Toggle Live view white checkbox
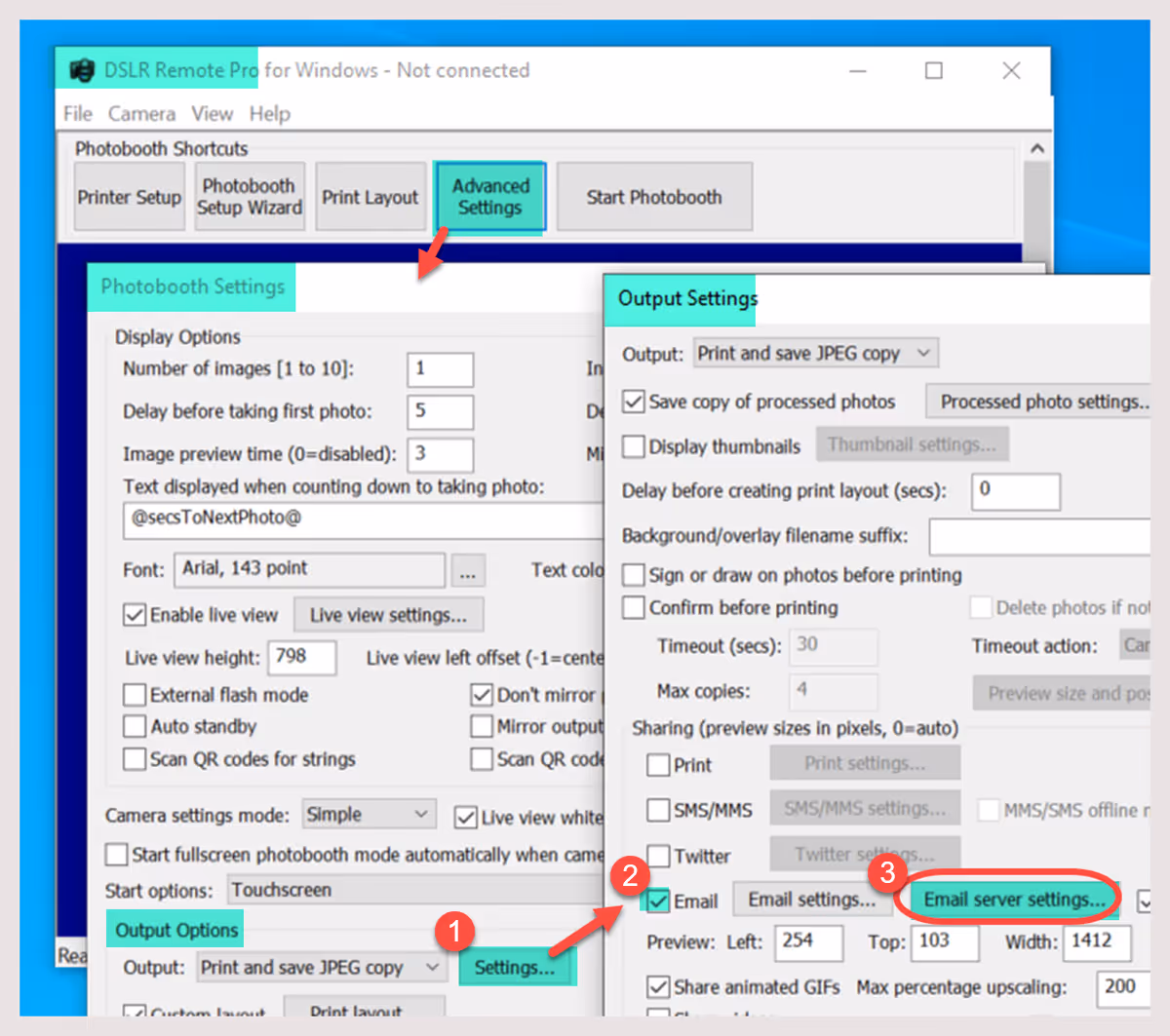Viewport: 1170px width, 1036px height. click(x=466, y=818)
